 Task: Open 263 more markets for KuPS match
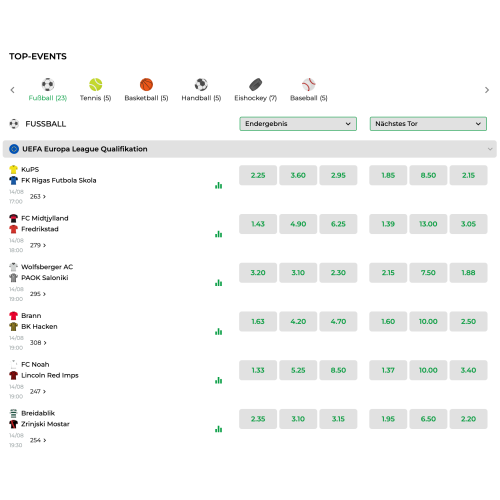[38, 197]
